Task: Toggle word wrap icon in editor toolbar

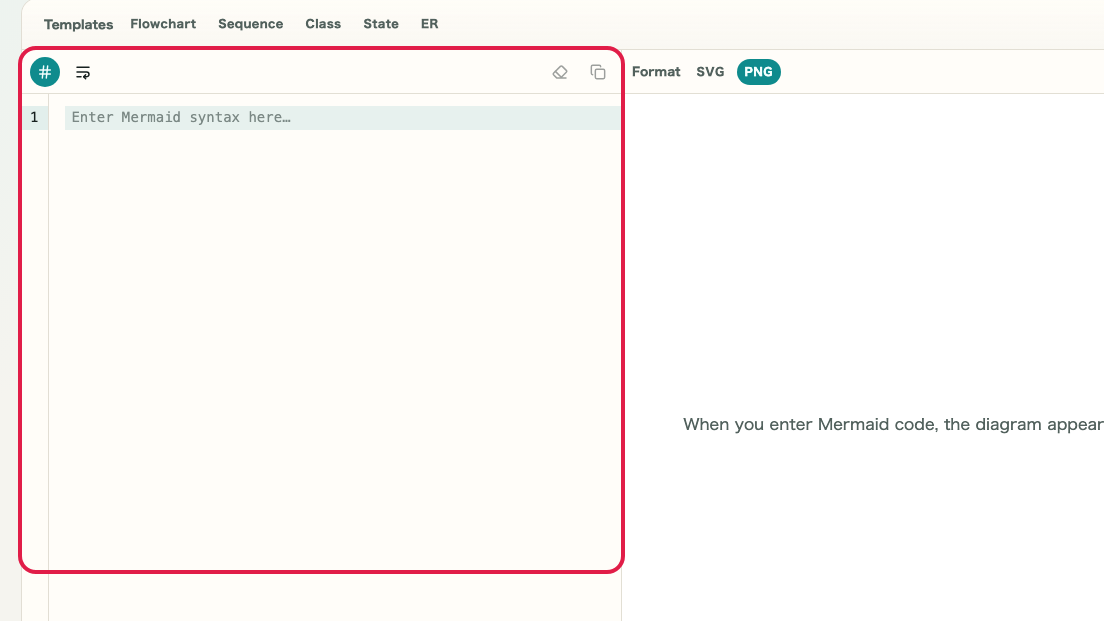Action: point(82,72)
